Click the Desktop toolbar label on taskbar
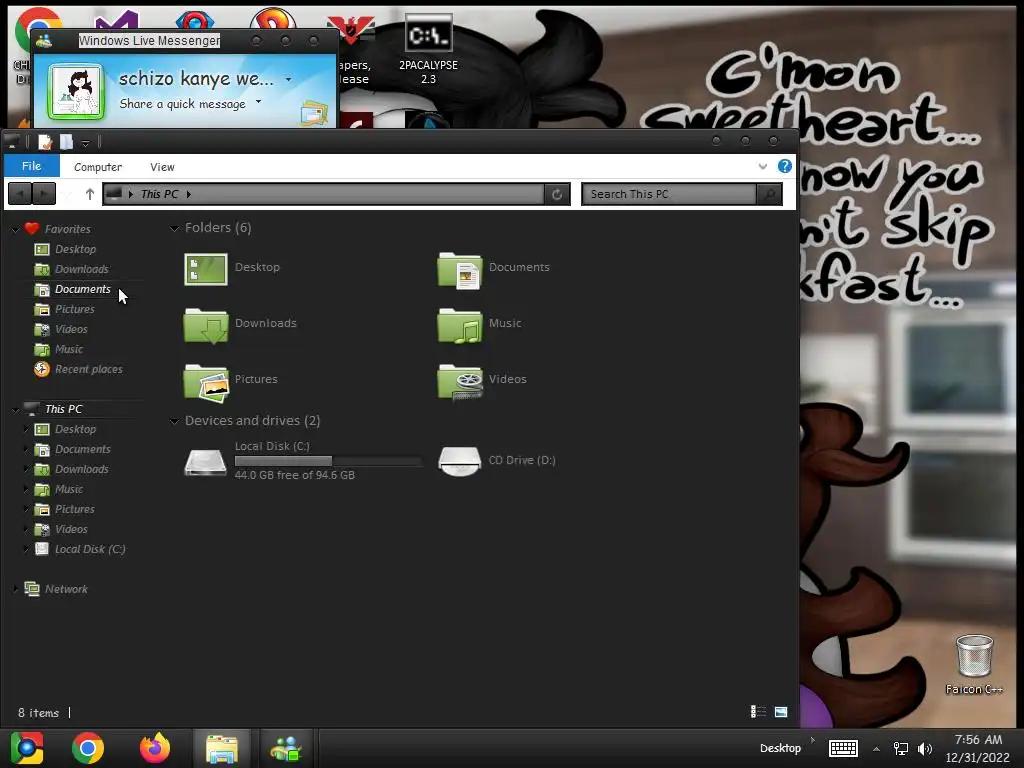 click(x=780, y=748)
